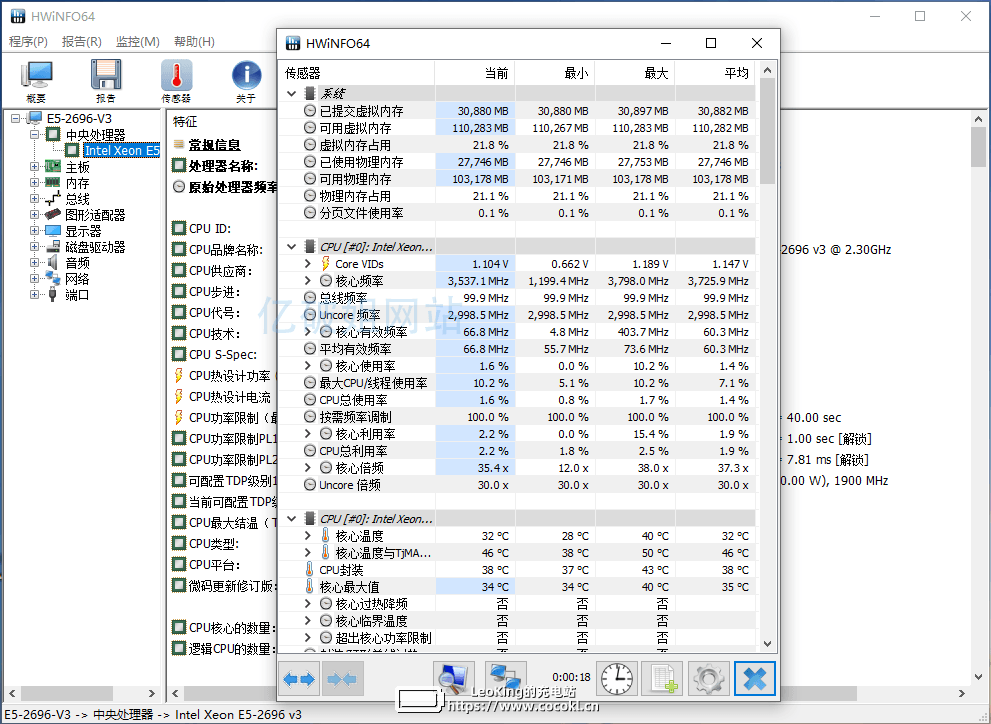Select the CPU总使用率 sensor row
The width and height of the screenshot is (991, 724).
coord(518,400)
